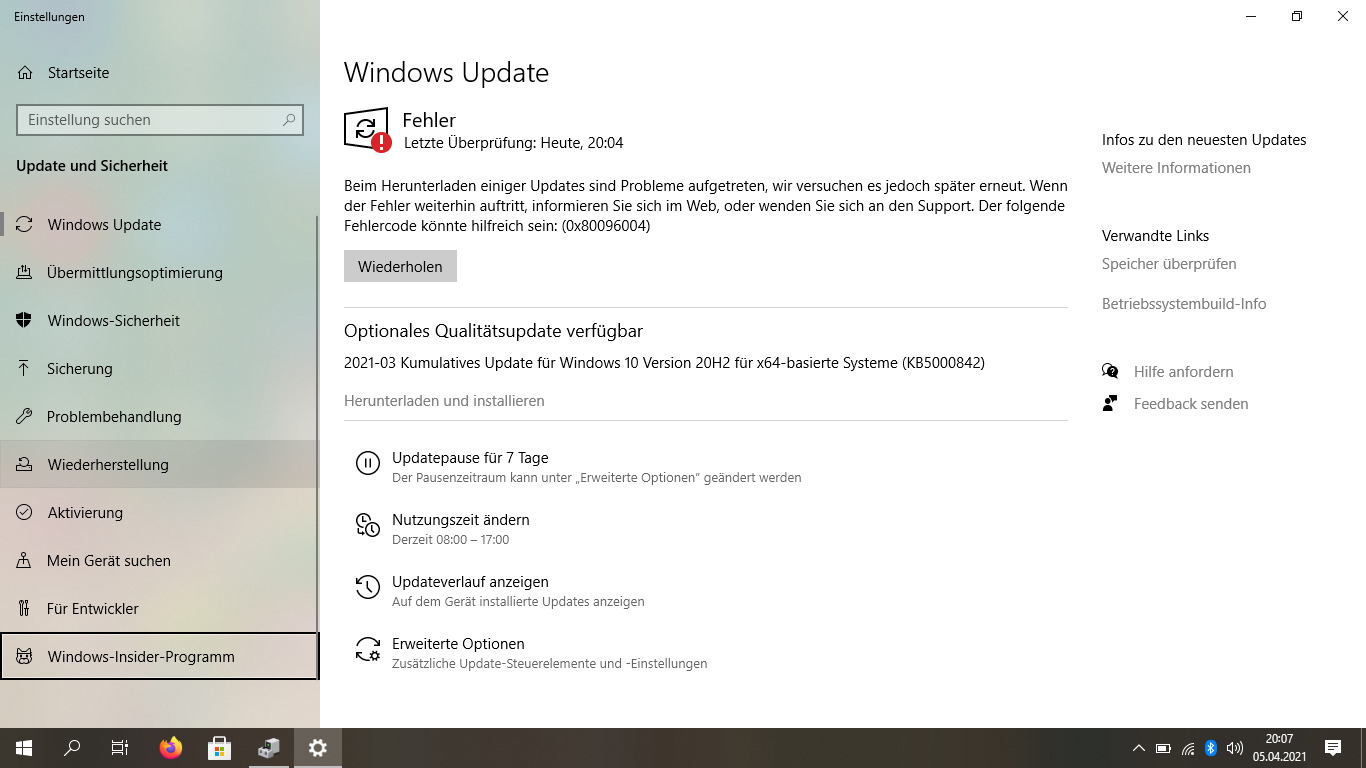Click the history icon for Updateverlauf
This screenshot has height=768, width=1366.
pyautogui.click(x=368, y=587)
